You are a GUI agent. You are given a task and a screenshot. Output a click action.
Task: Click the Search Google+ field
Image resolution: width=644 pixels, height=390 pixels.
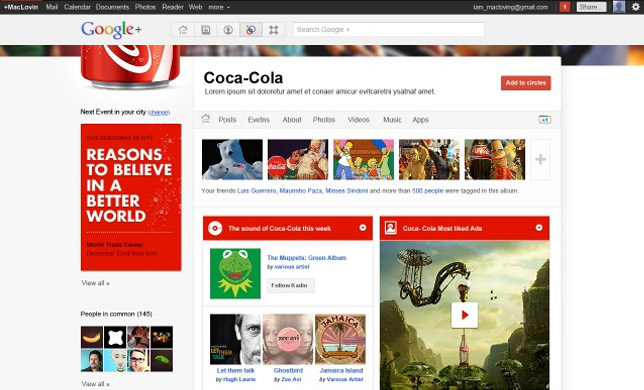(x=389, y=30)
